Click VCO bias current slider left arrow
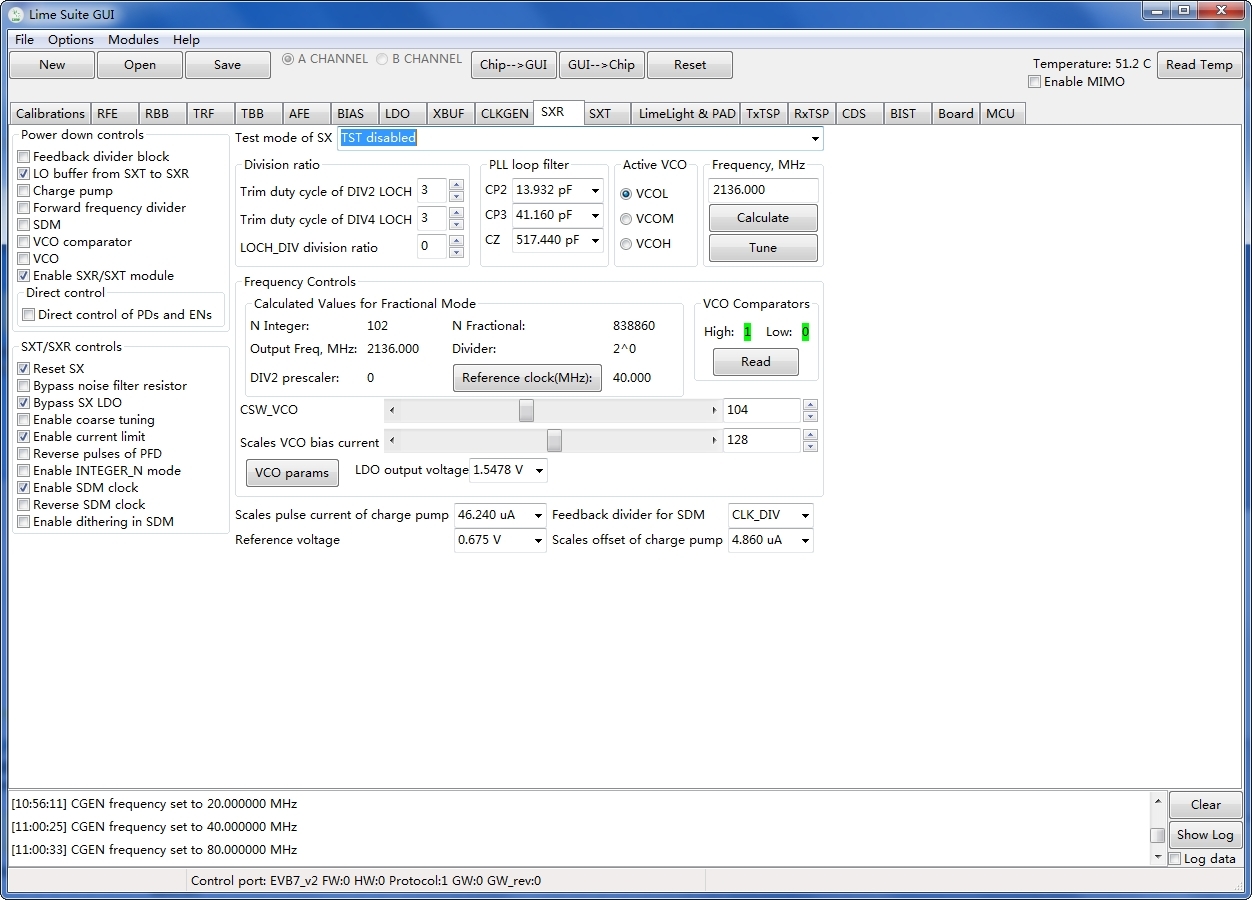 click(392, 441)
